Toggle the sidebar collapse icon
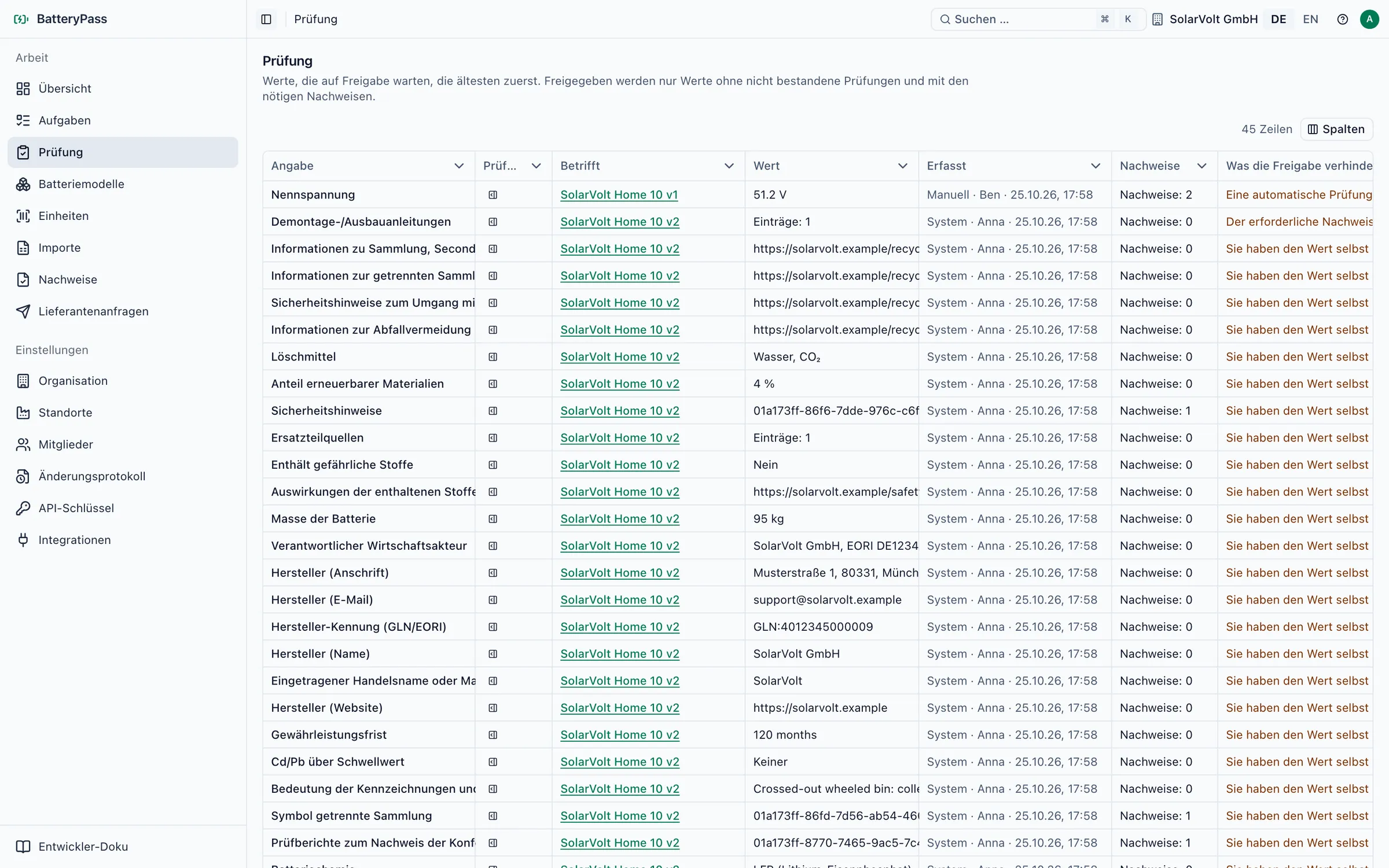The height and width of the screenshot is (868, 1389). point(266,19)
